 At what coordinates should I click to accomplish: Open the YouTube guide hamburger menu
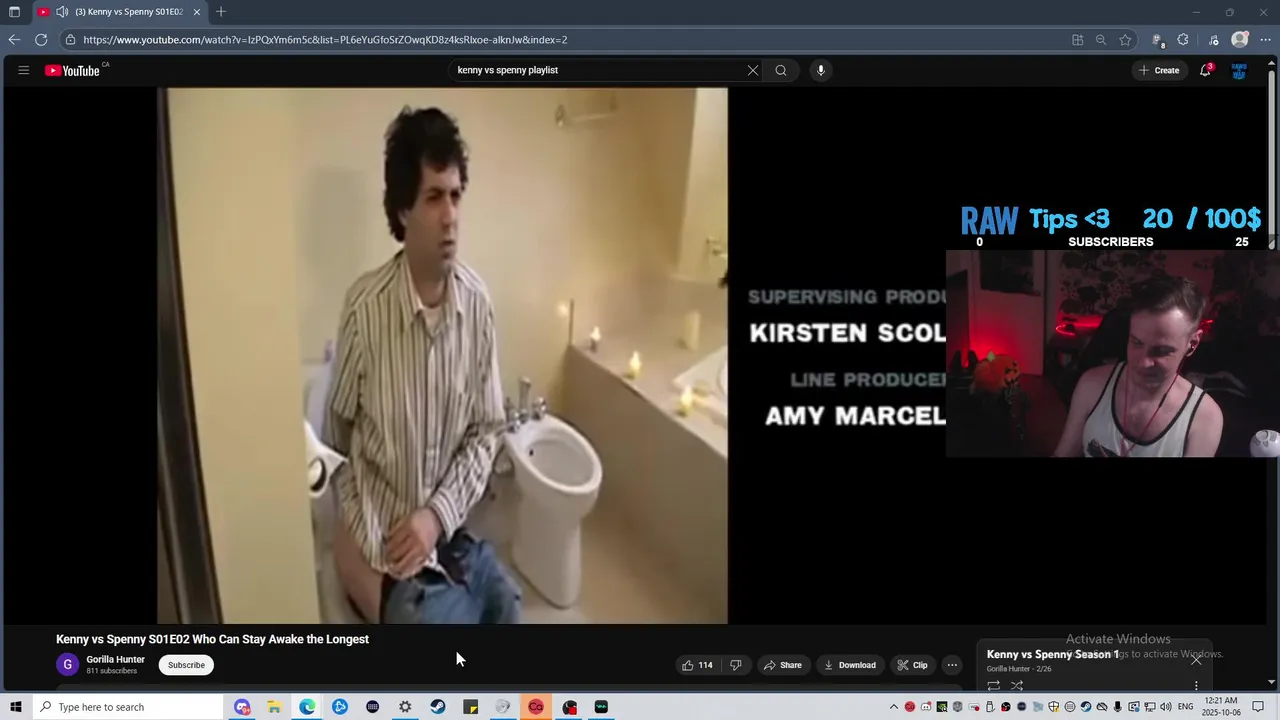(x=24, y=70)
